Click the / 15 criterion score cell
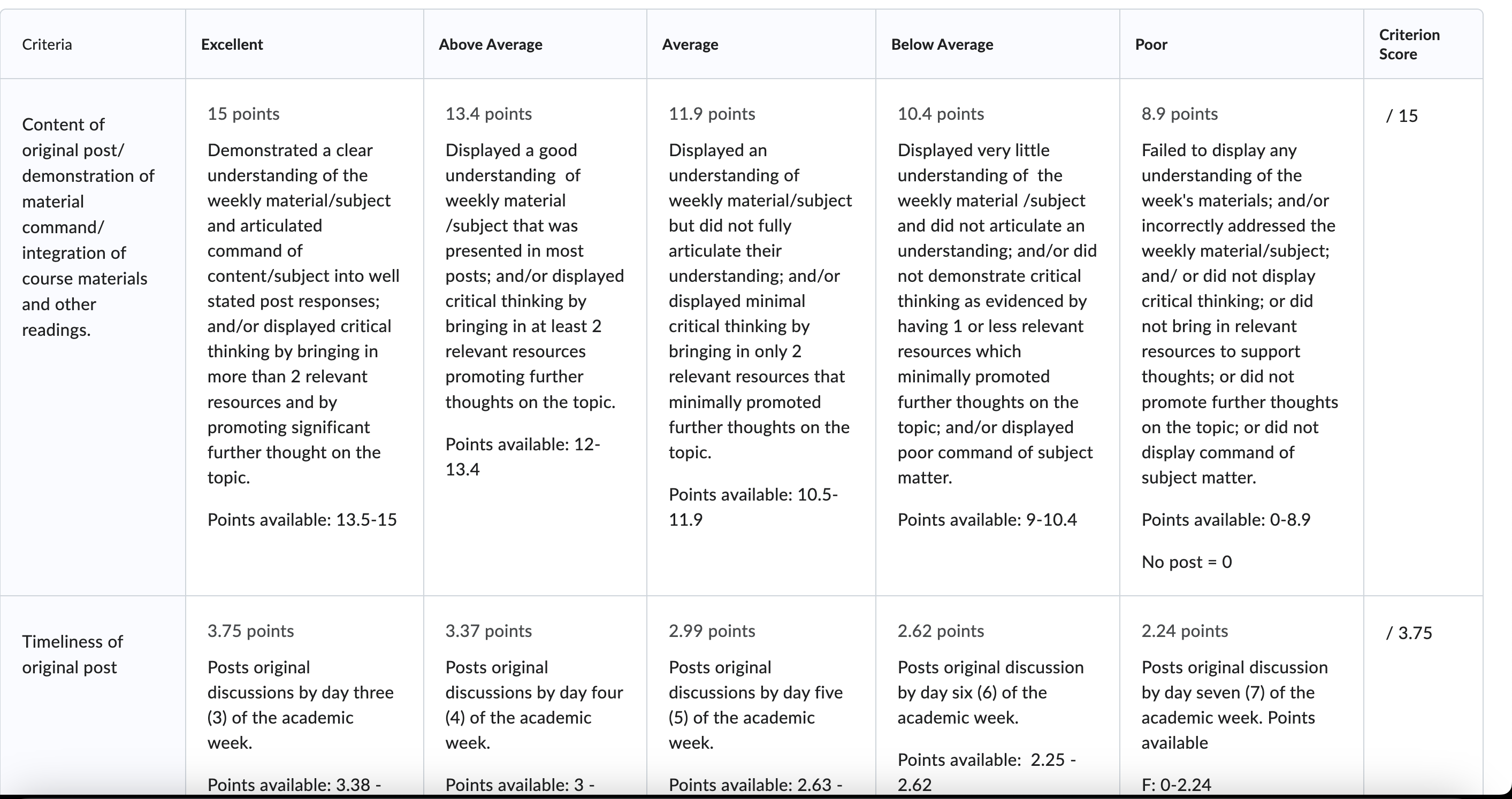Viewport: 1512px width, 799px height. click(x=1423, y=337)
